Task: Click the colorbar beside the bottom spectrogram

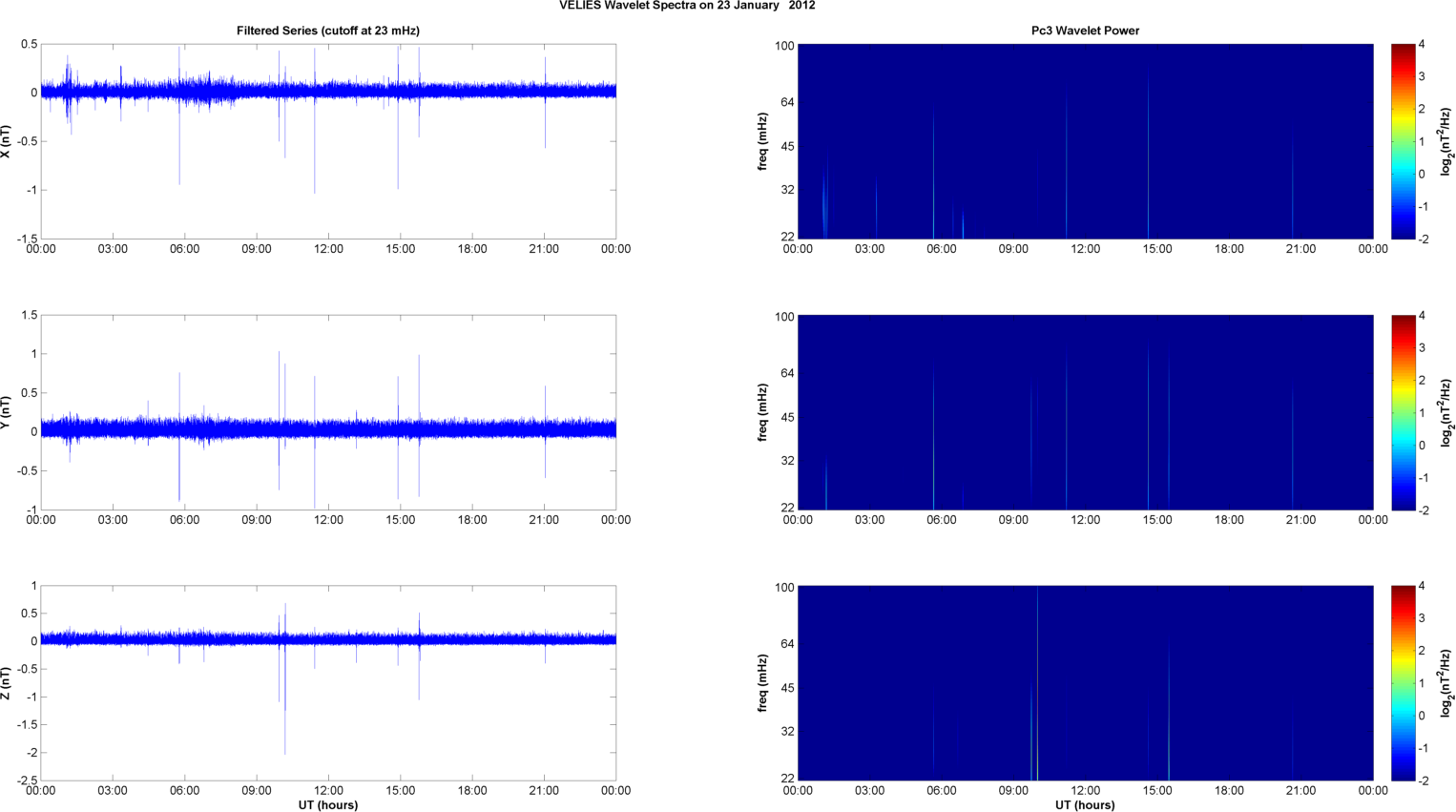Action: coord(1403,683)
